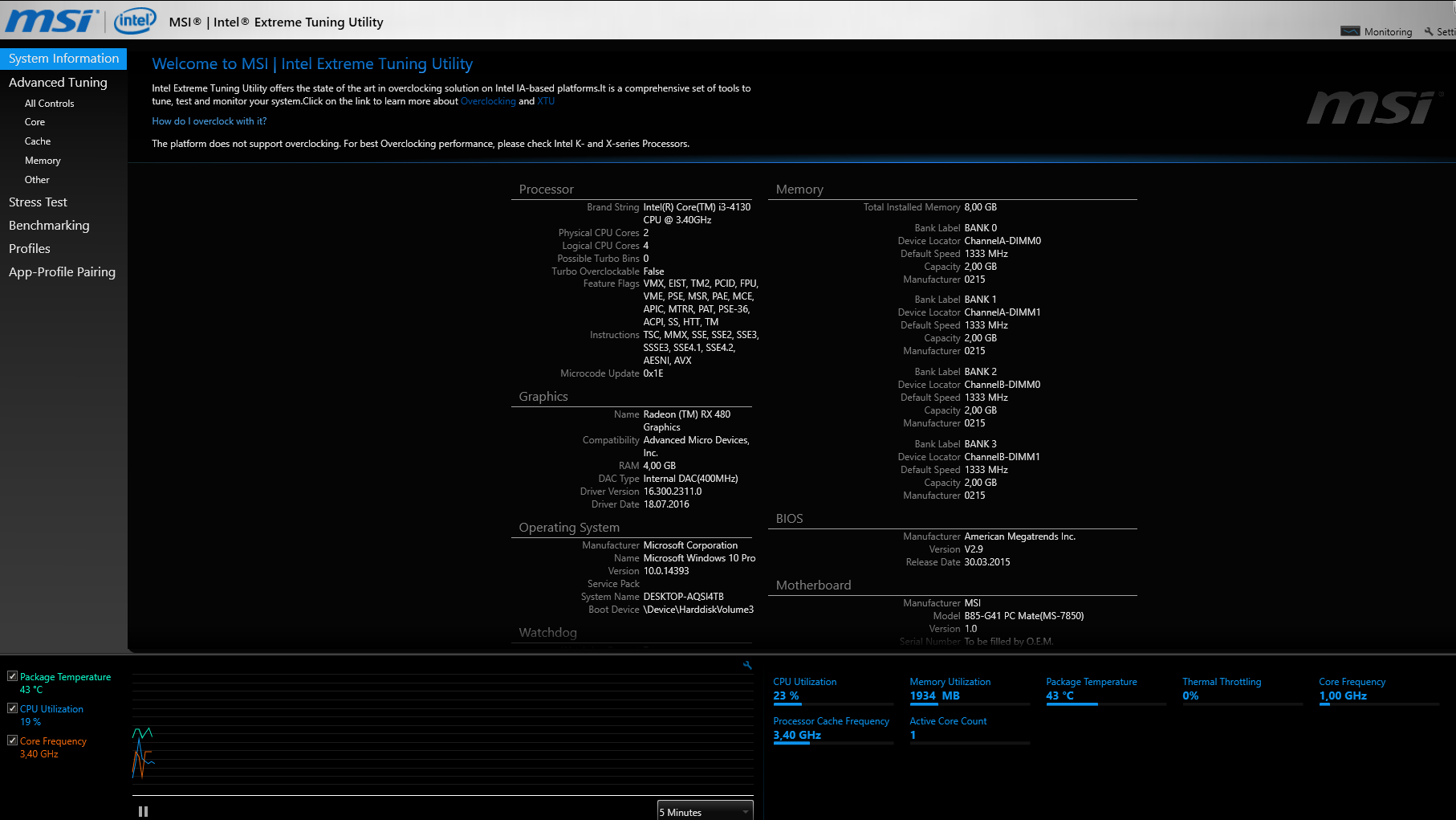The height and width of the screenshot is (820, 1456).
Task: Click motherboard model "B85-G41 PC Mate(MS-7850)"
Action: click(x=1024, y=616)
